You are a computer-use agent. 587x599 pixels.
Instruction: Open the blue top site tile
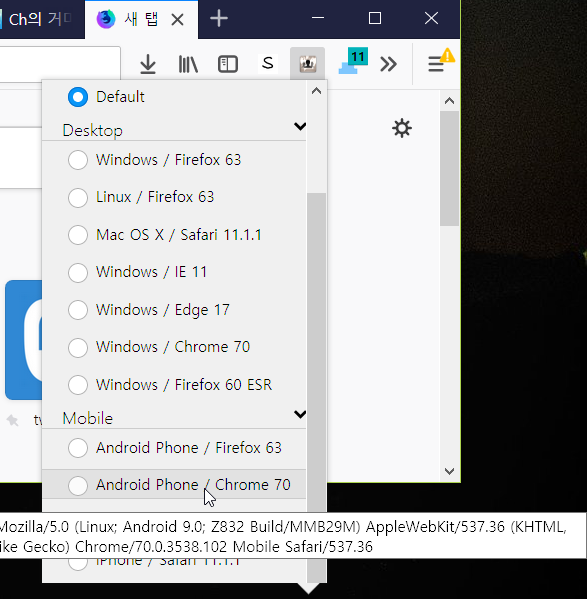pyautogui.click(x=24, y=340)
